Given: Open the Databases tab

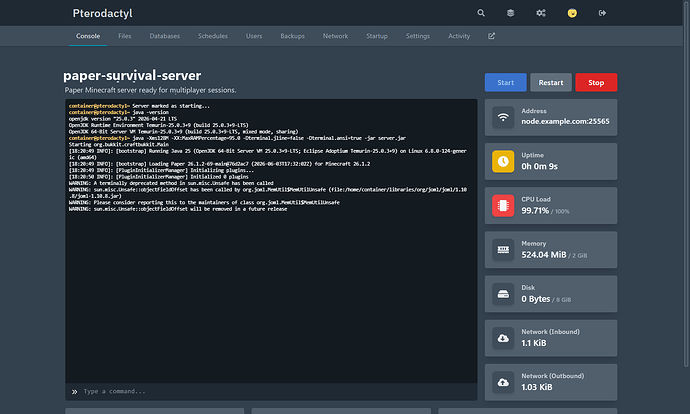Looking at the screenshot, I should coord(165,36).
